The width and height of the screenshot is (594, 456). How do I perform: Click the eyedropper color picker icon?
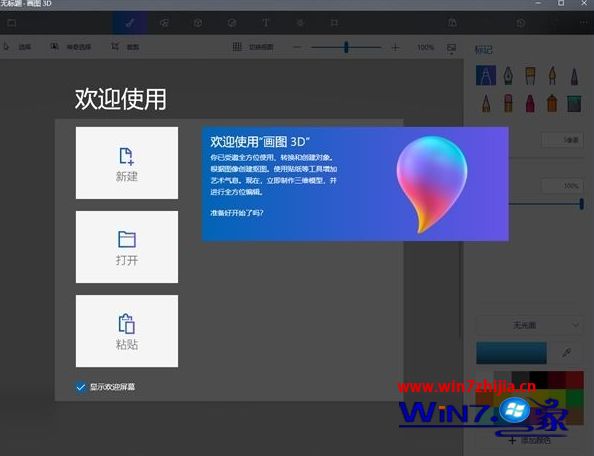[x=567, y=353]
